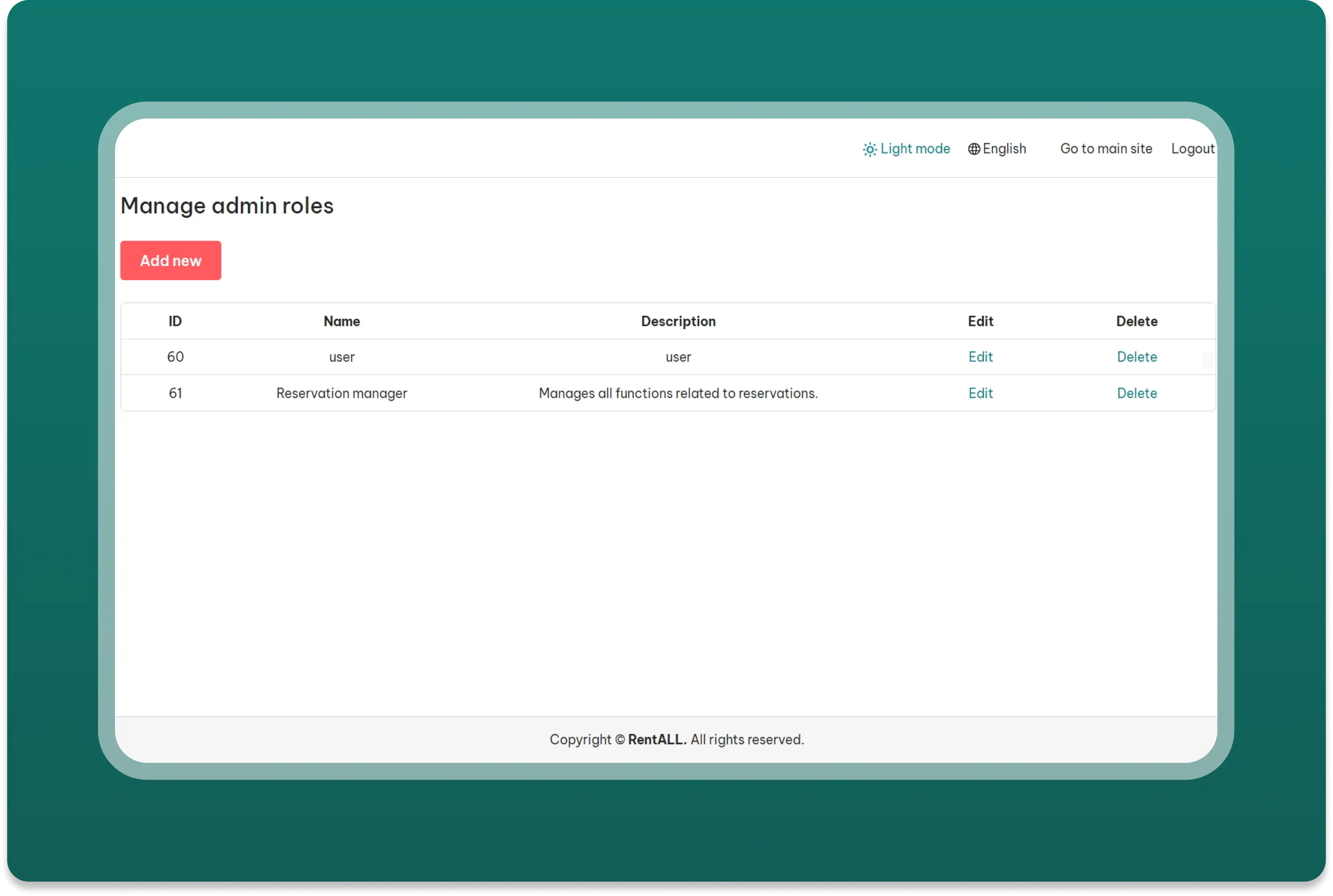This screenshot has height=896, width=1333.
Task: Select ID cell 60
Action: coord(175,357)
